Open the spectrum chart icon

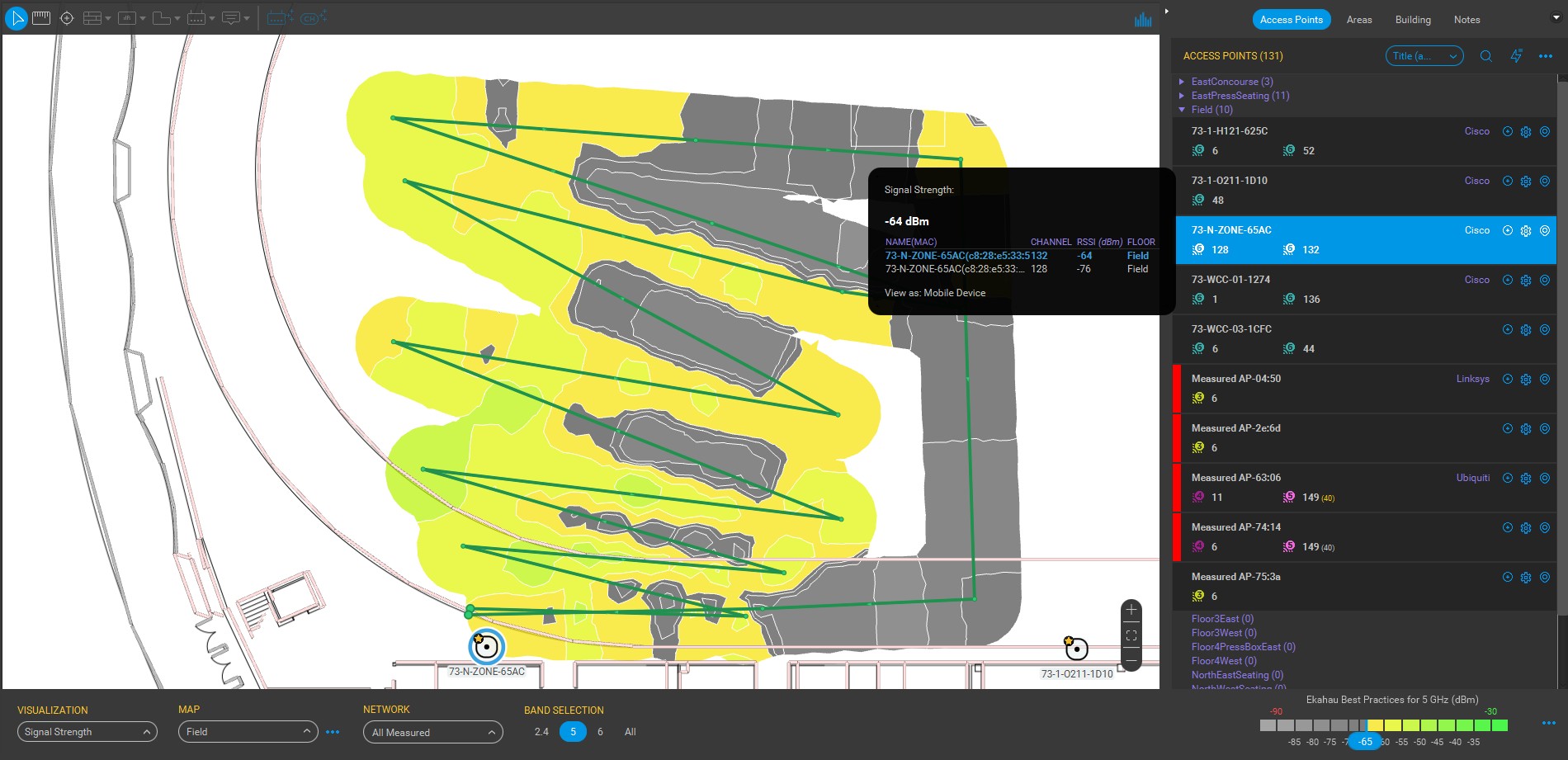point(1143,19)
